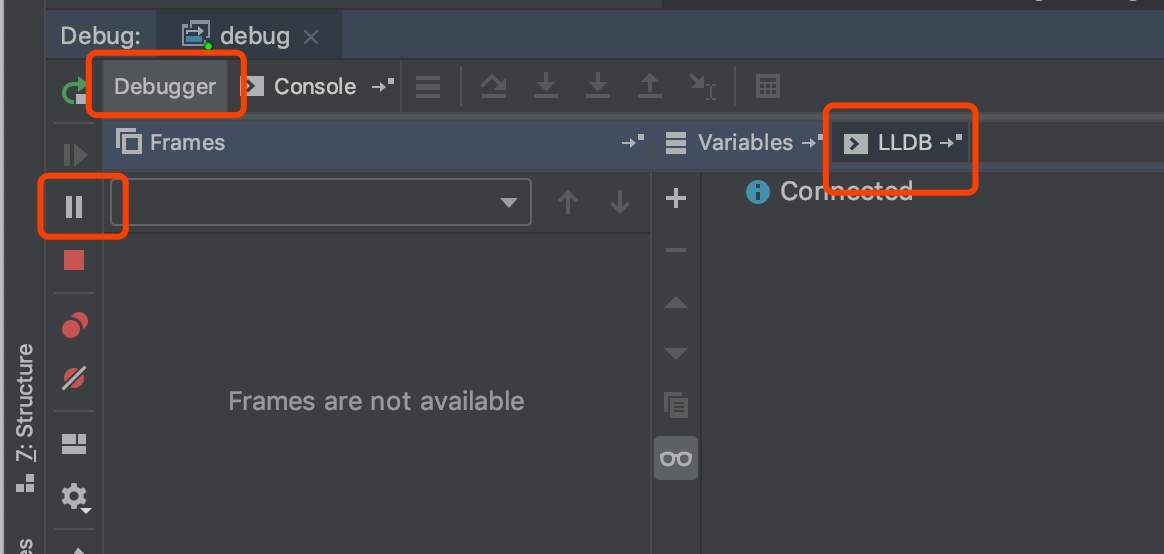Screen dimensions: 1164x554
Task: Open the View Breakpoints dialog
Action: pyautogui.click(x=74, y=325)
